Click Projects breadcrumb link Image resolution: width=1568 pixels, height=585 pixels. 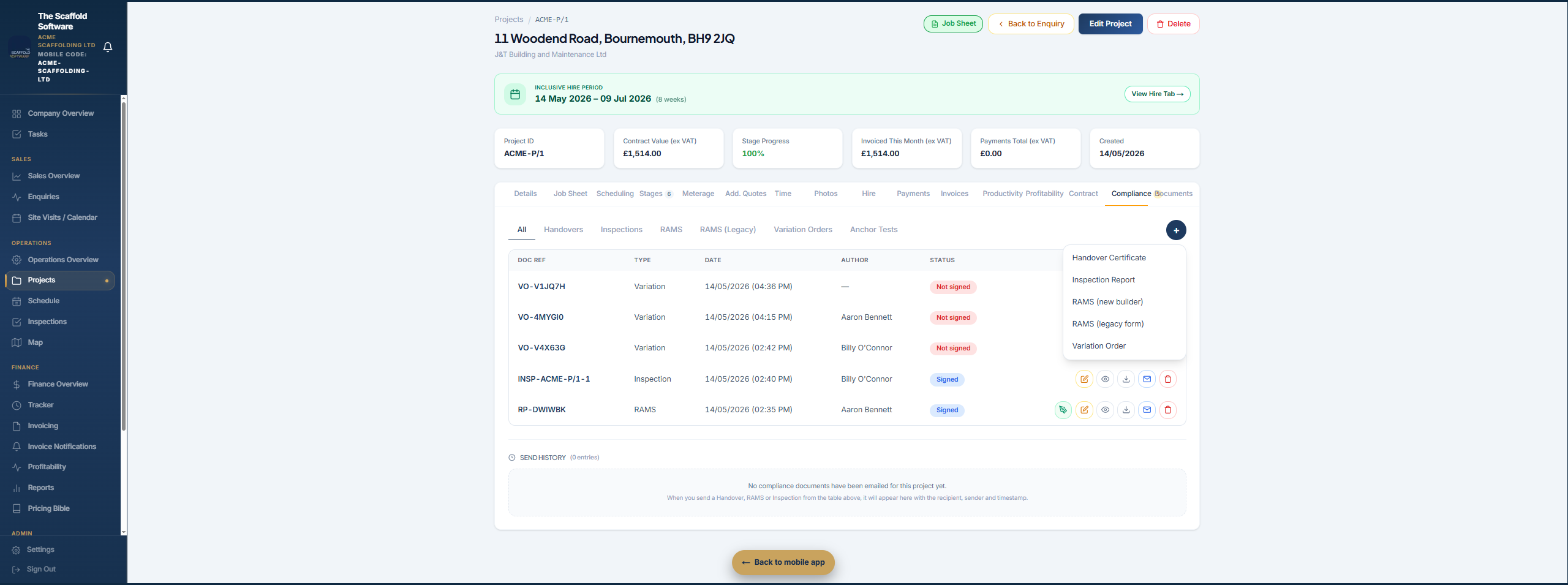[x=508, y=20]
